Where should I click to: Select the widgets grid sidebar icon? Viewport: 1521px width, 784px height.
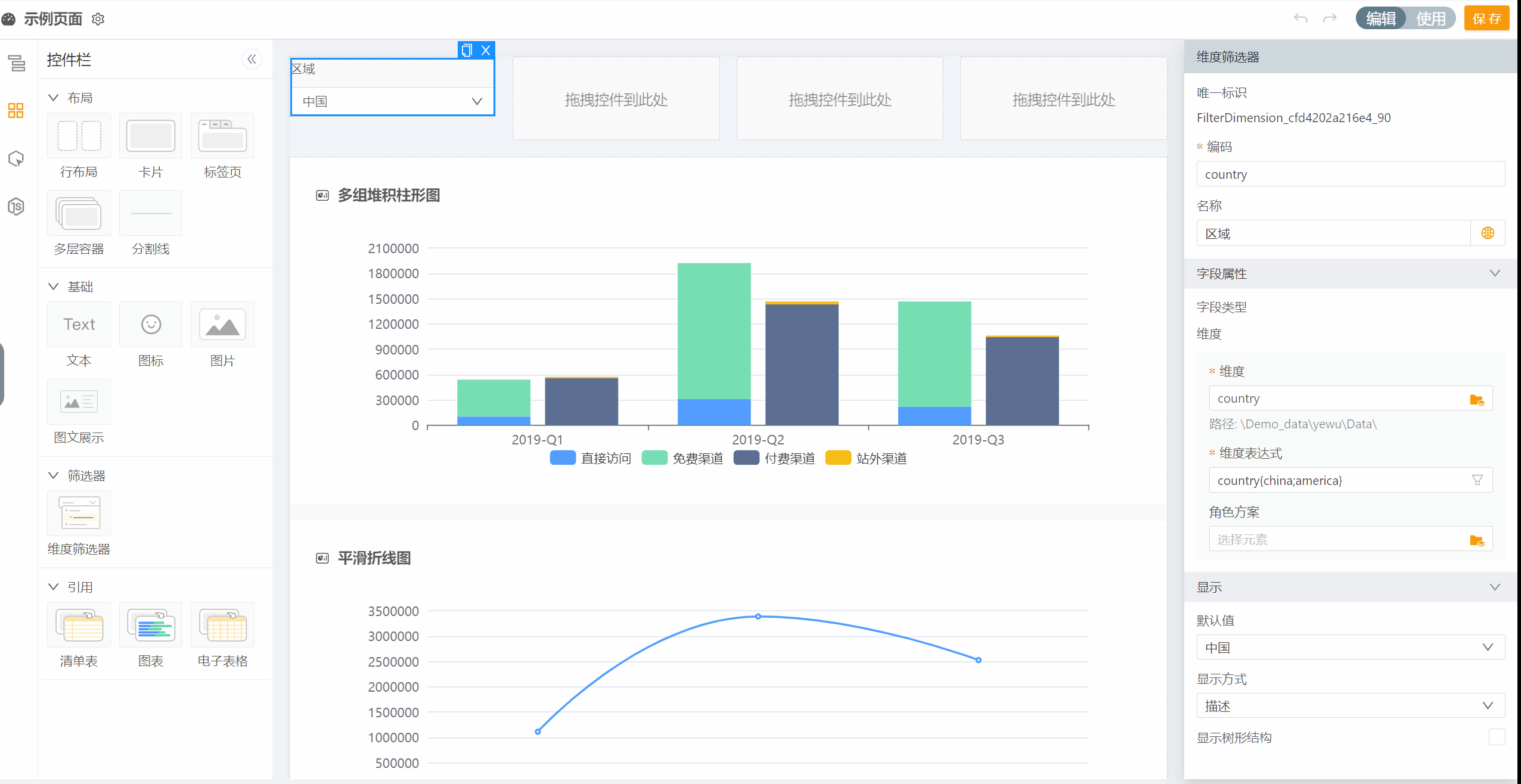click(16, 110)
